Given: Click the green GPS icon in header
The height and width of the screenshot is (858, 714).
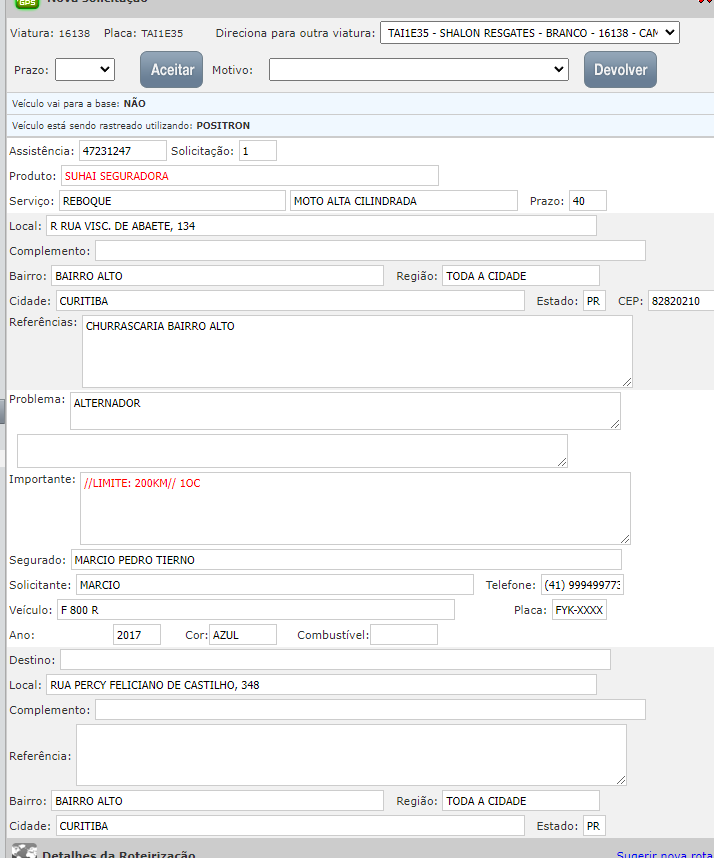Looking at the screenshot, I should click(26, 3).
